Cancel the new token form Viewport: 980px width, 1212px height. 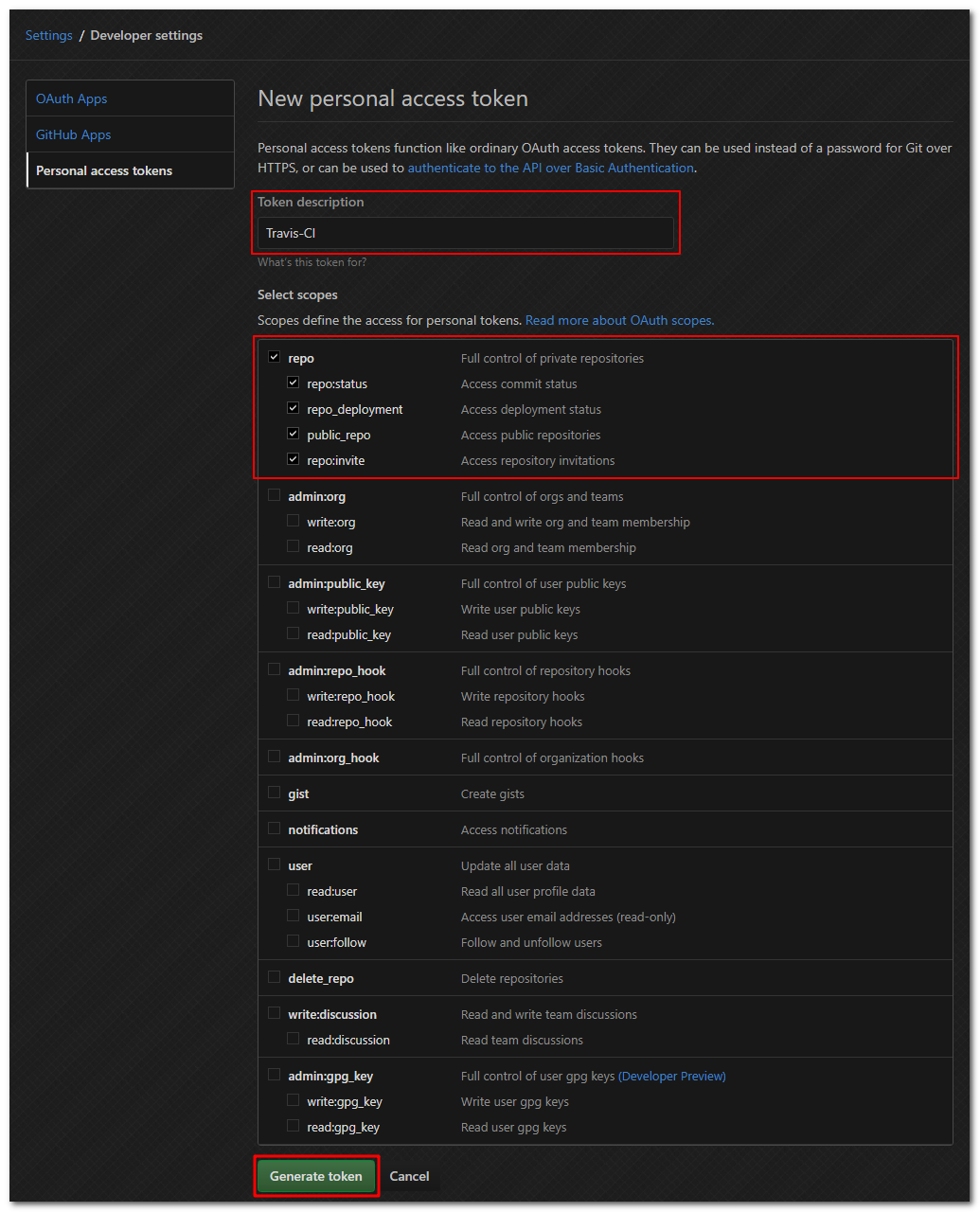409,1176
